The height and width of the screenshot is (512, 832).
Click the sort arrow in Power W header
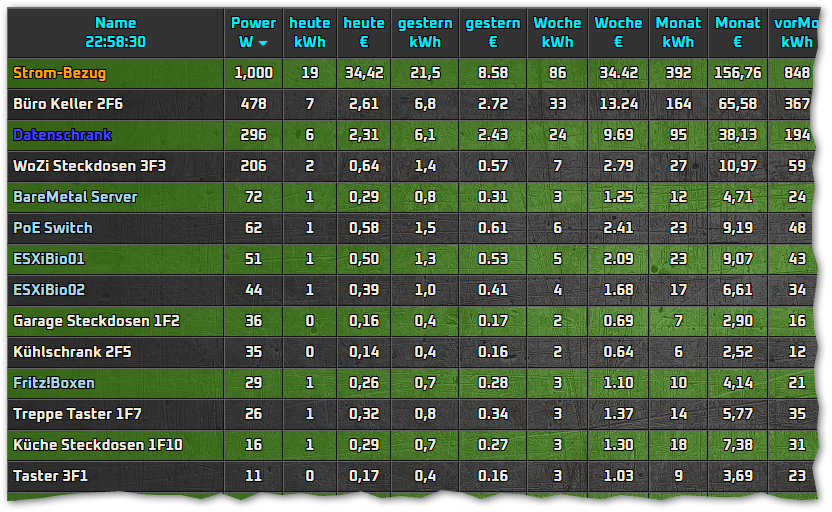(263, 44)
